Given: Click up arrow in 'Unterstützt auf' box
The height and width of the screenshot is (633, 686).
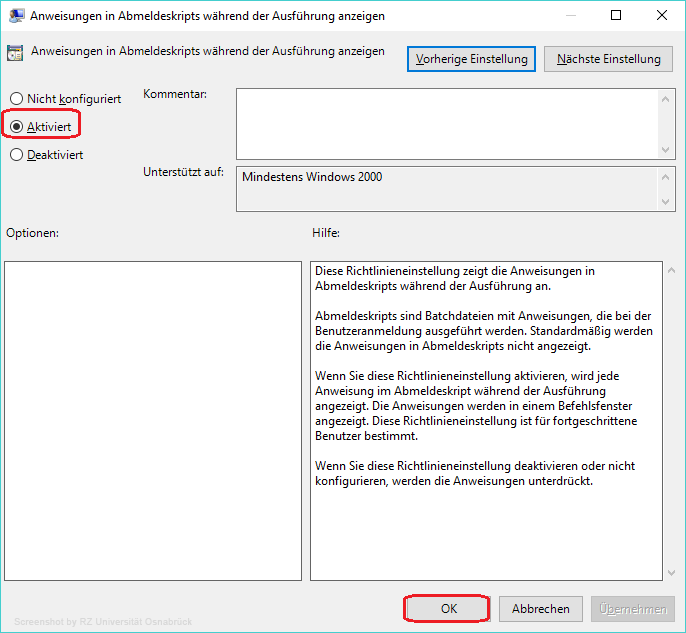Looking at the screenshot, I should click(668, 177).
